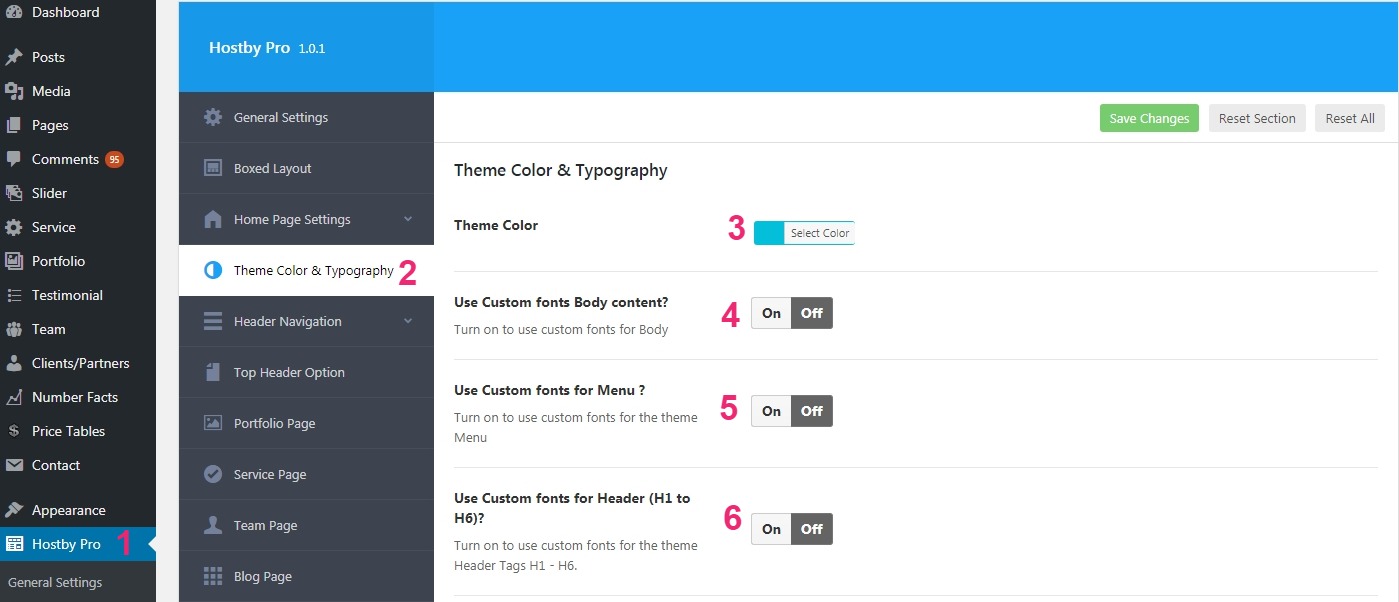Select the Boxed Layout panel icon
The height and width of the screenshot is (602, 1399).
[x=213, y=168]
